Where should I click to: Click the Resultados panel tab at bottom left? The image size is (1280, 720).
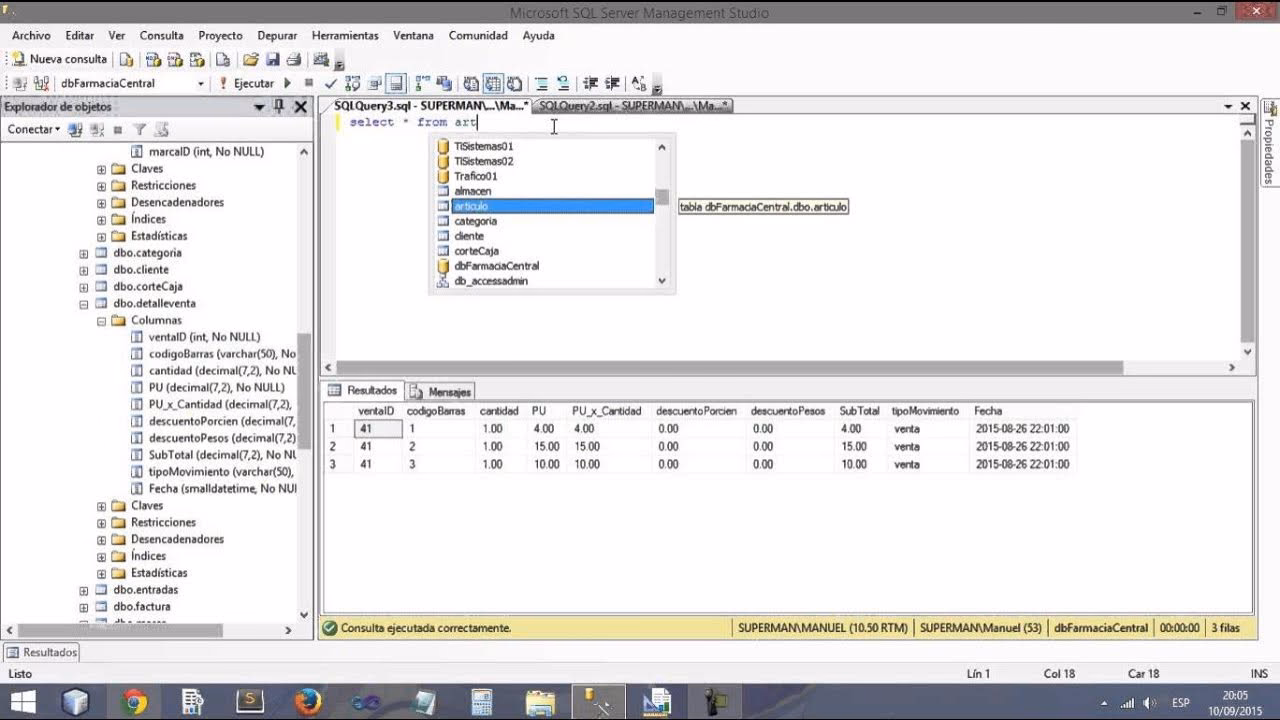pyautogui.click(x=42, y=652)
